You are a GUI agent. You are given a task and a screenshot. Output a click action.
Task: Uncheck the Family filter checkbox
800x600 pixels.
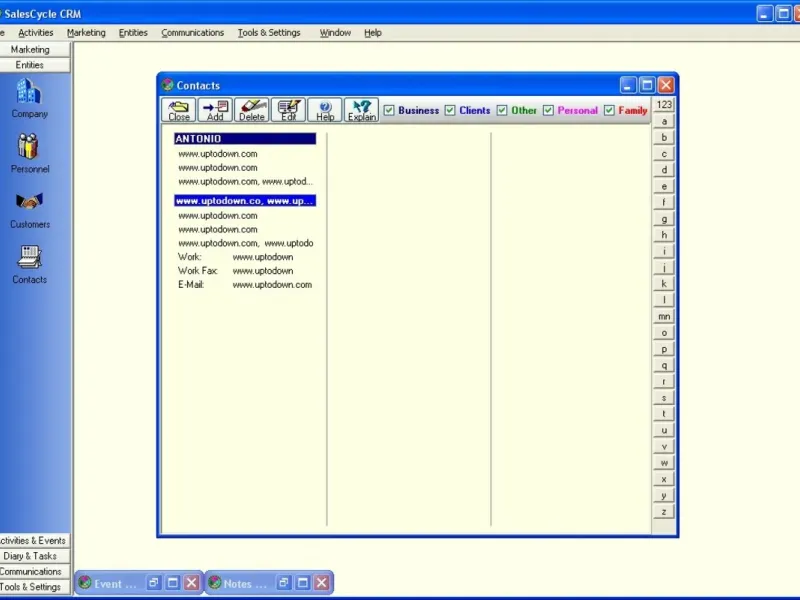tap(609, 110)
